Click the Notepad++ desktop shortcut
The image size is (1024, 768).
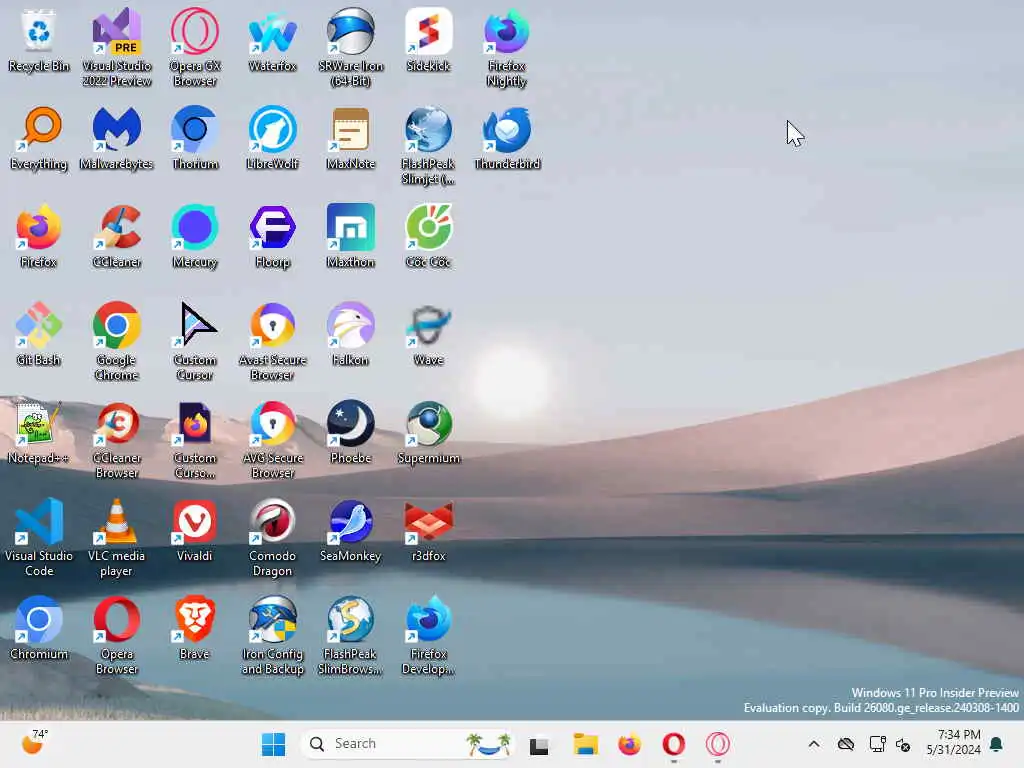tap(39, 433)
